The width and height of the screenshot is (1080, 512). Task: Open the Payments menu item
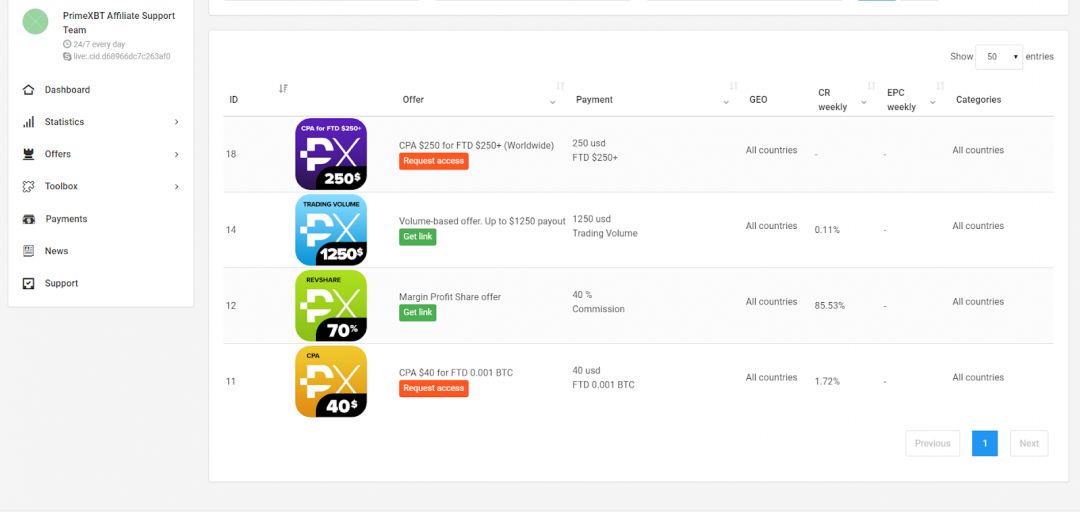pos(66,219)
